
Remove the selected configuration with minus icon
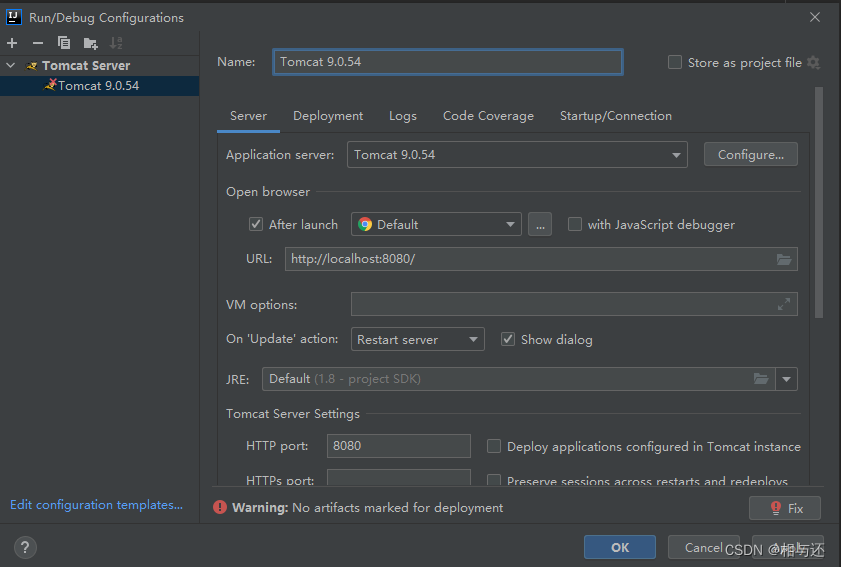point(38,43)
